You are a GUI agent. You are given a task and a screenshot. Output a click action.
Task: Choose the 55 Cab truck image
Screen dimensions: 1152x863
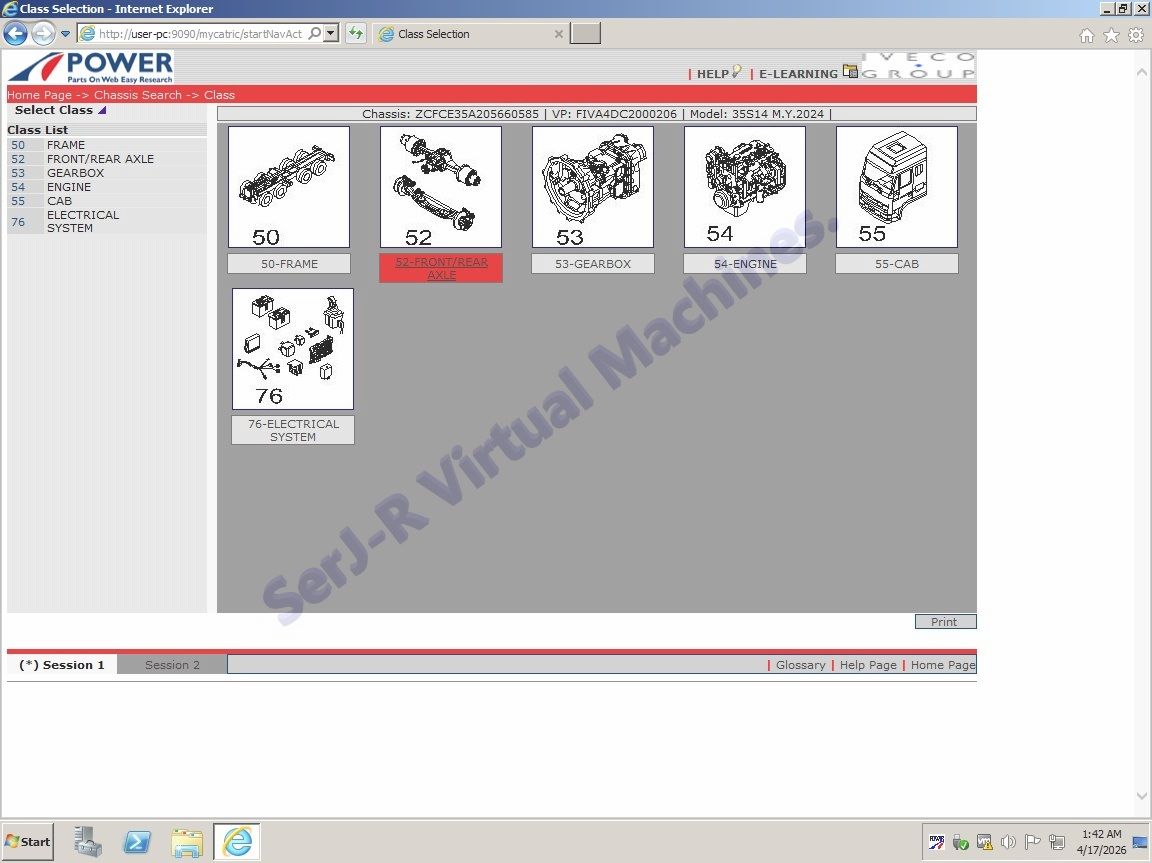[x=897, y=187]
